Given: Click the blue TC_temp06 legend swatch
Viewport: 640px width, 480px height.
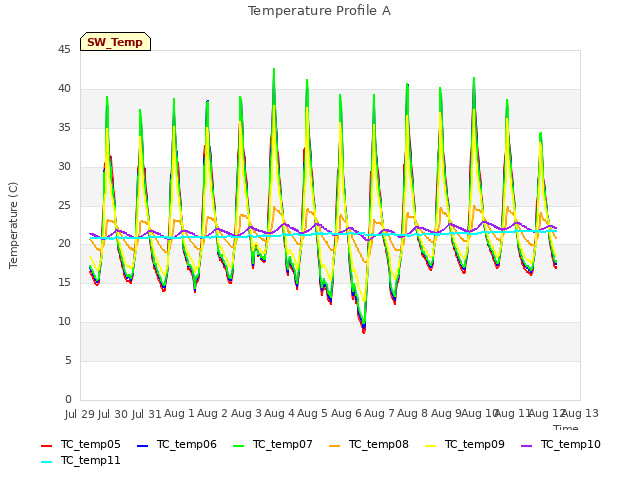Looking at the screenshot, I should [142, 446].
